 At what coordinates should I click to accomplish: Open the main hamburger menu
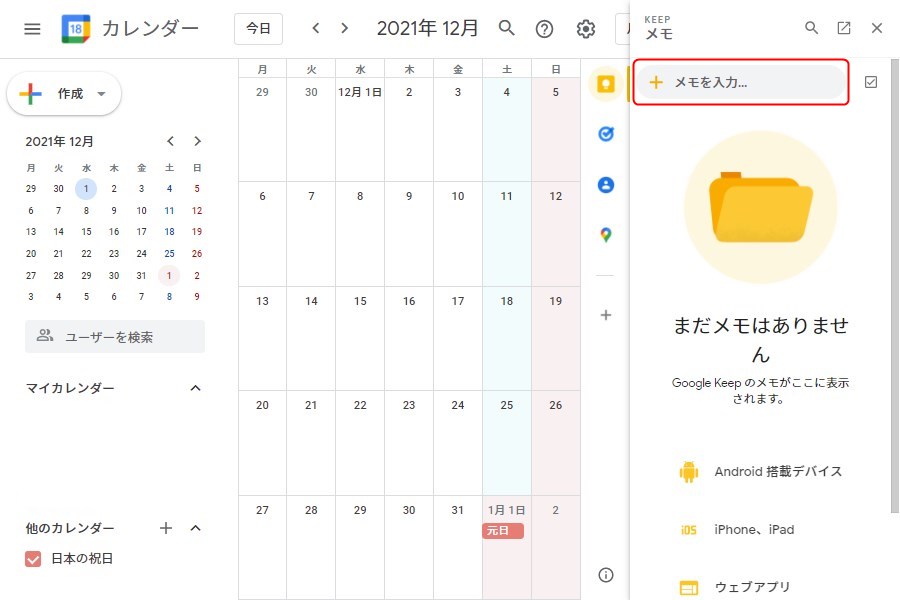click(32, 29)
